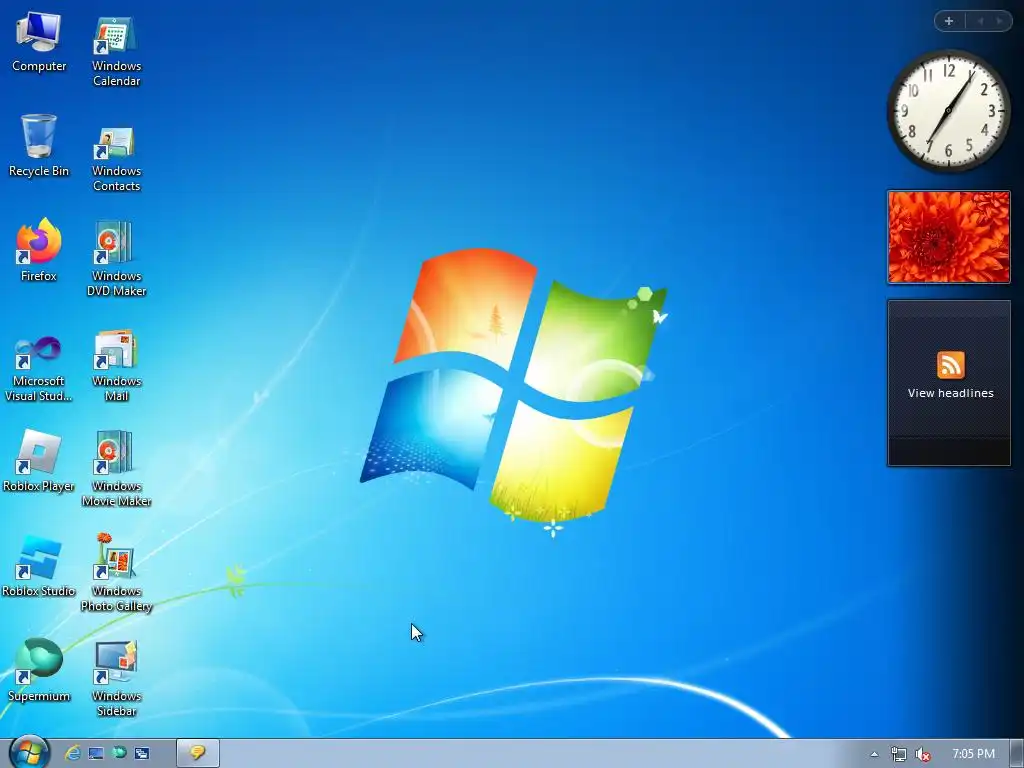The width and height of the screenshot is (1024, 768).
Task: Select the Windows DVD Maker shortcut
Action: 116,259
